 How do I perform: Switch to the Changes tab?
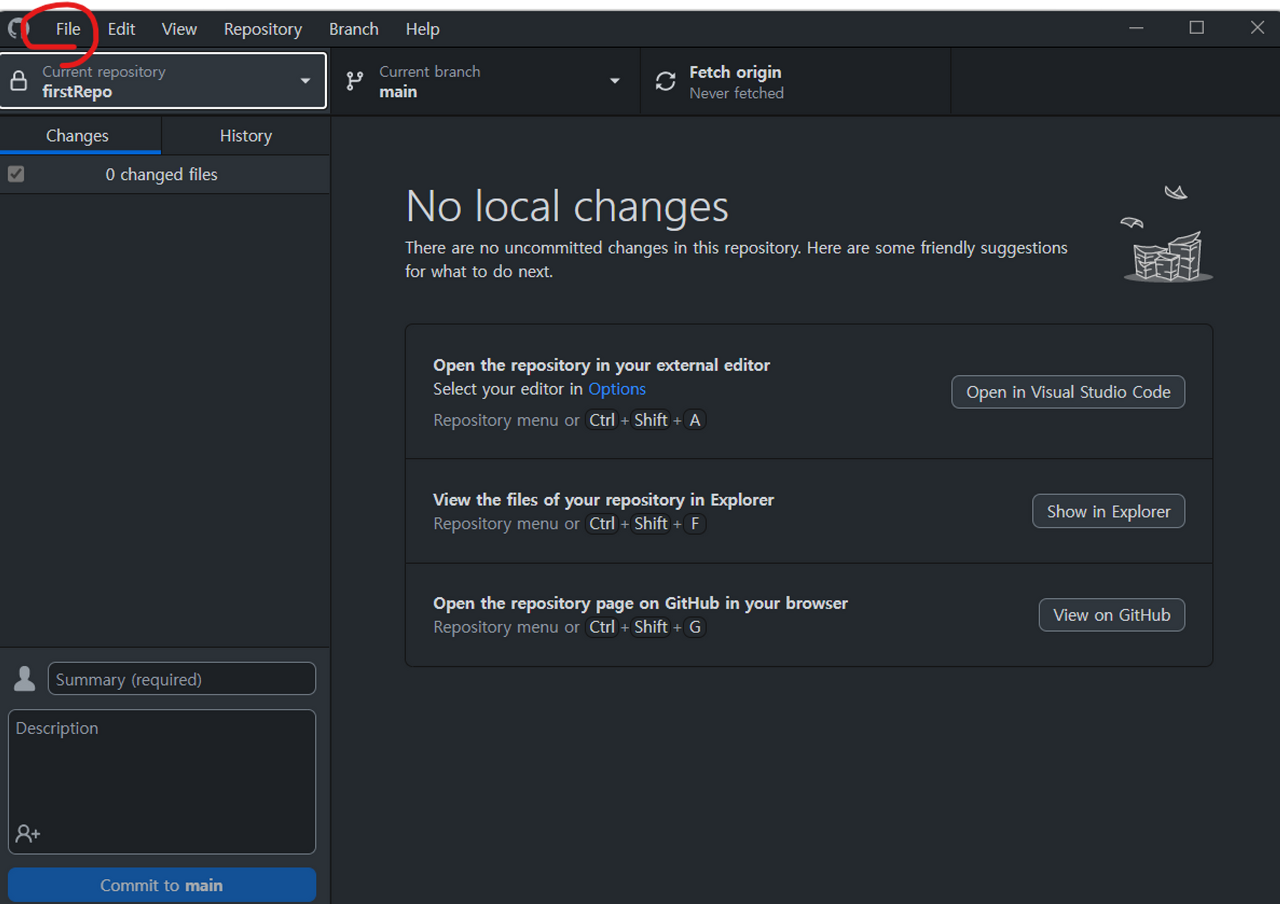(80, 136)
